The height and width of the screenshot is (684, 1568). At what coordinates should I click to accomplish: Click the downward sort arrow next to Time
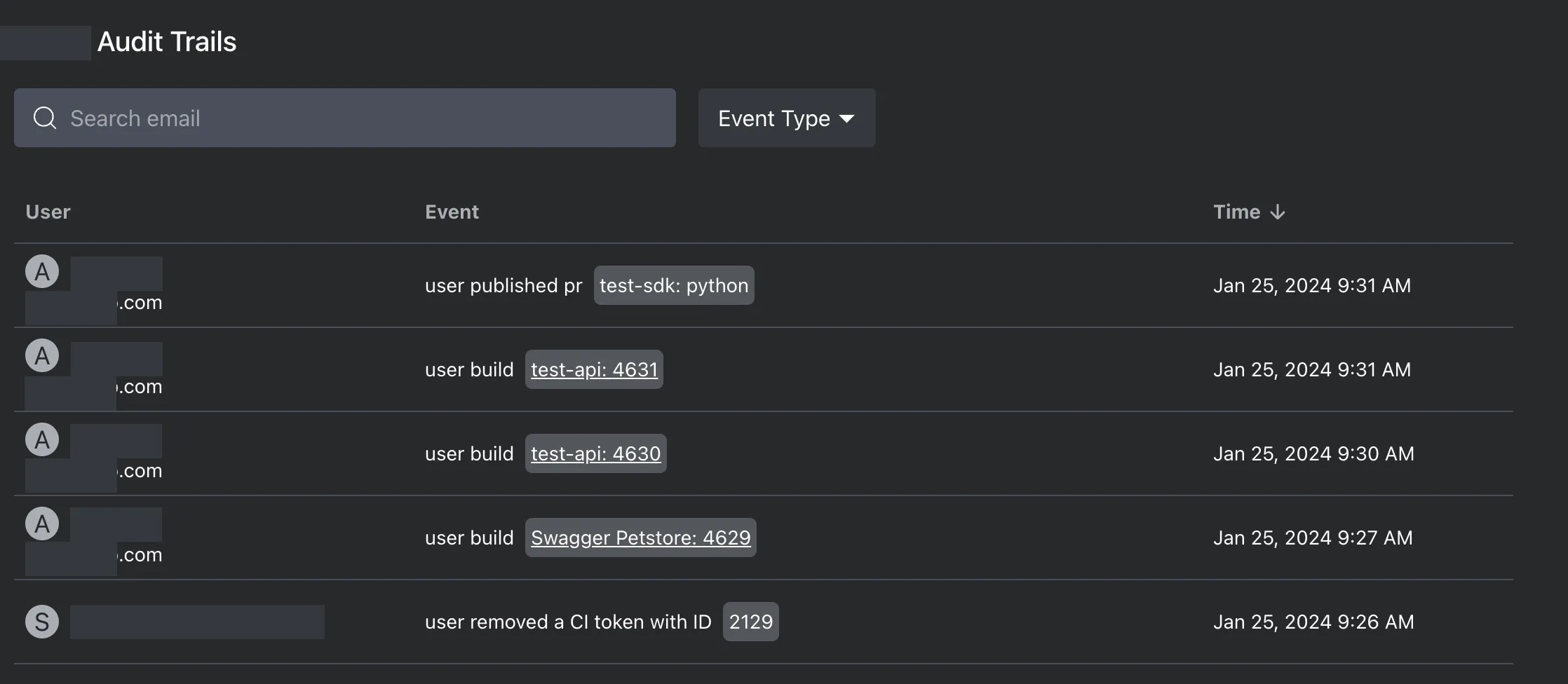pos(1278,212)
